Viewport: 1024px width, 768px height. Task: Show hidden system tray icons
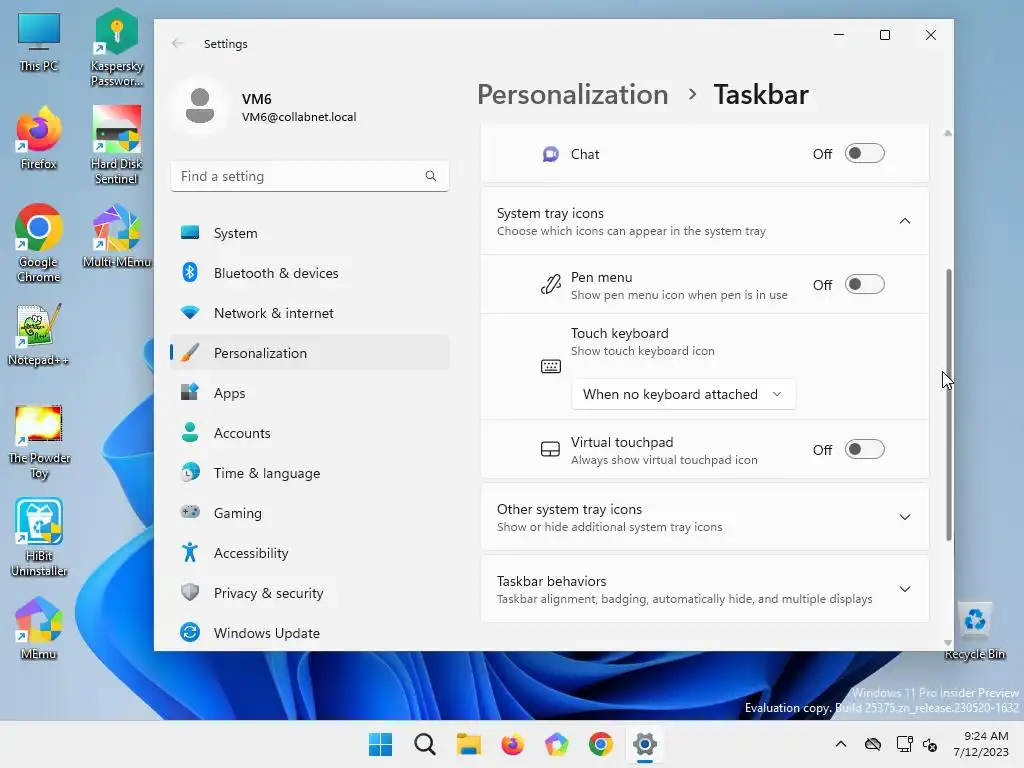coord(841,744)
